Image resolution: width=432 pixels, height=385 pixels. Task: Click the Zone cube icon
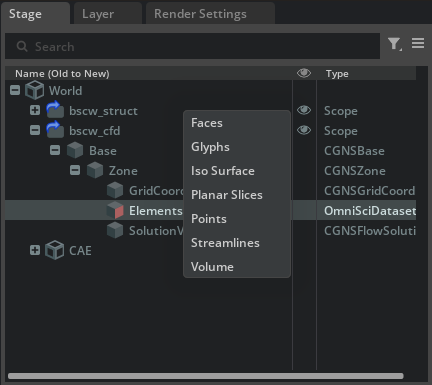point(95,170)
